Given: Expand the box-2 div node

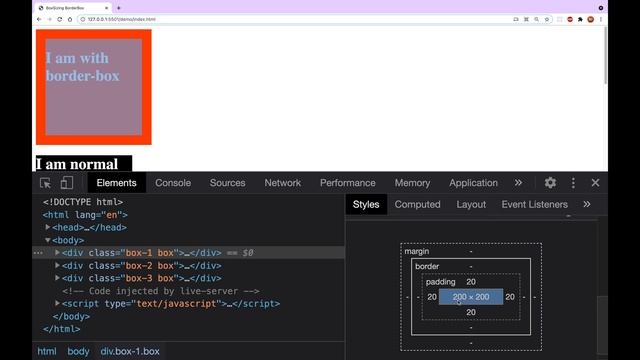Looking at the screenshot, I should [x=57, y=265].
